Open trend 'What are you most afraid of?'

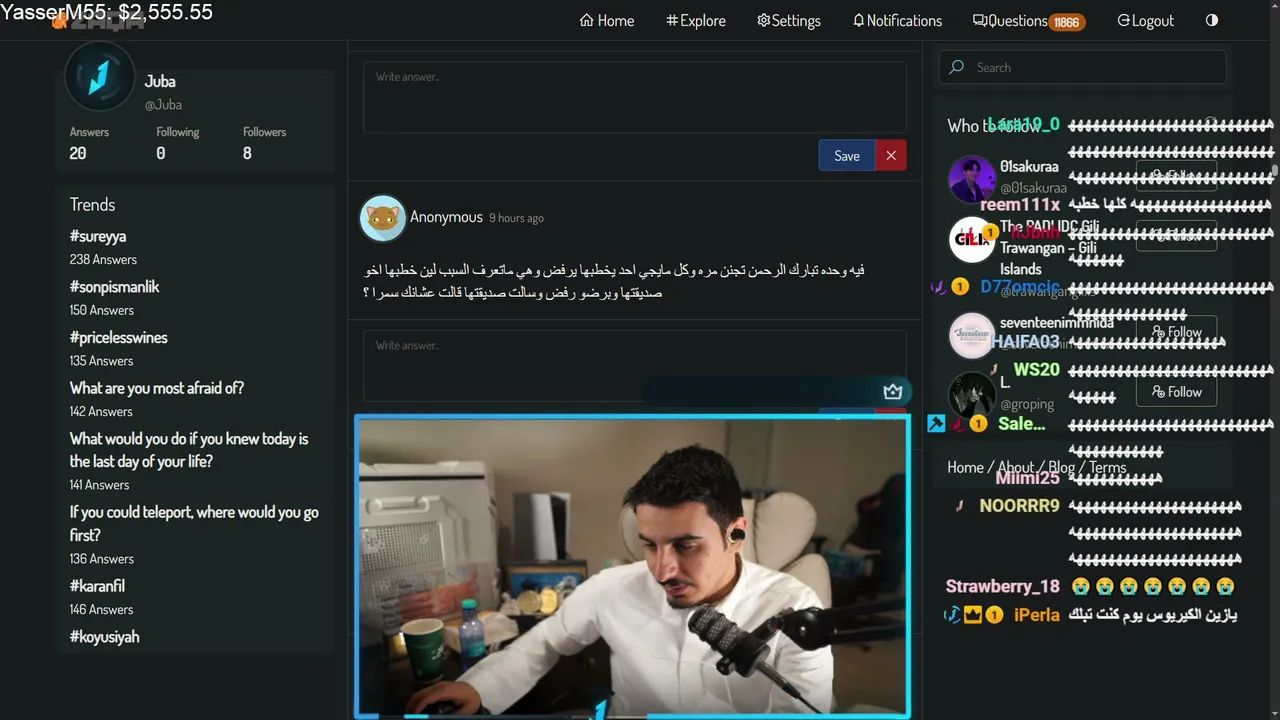[157, 388]
